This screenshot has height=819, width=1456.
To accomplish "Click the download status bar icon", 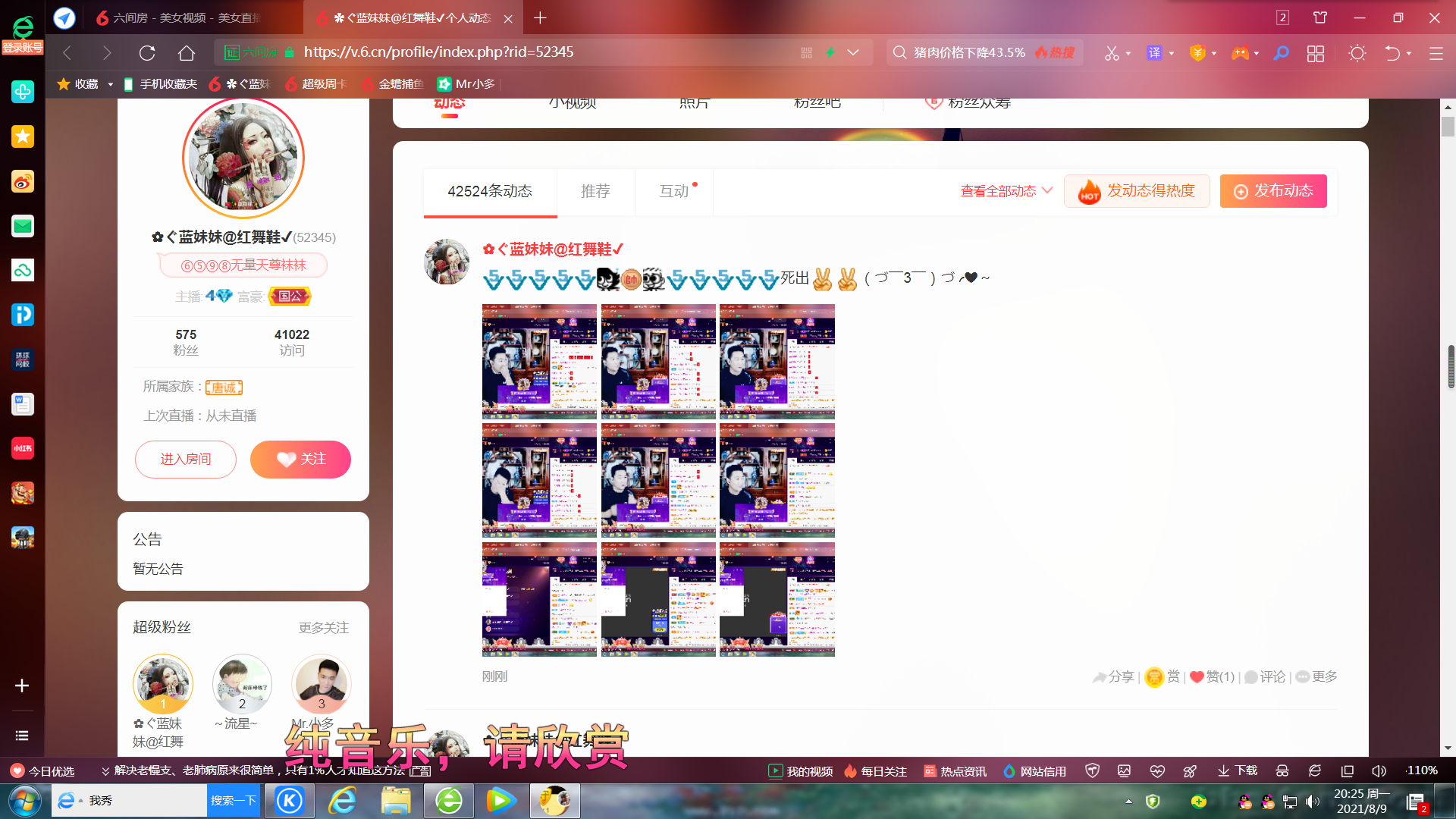I will click(x=1238, y=771).
